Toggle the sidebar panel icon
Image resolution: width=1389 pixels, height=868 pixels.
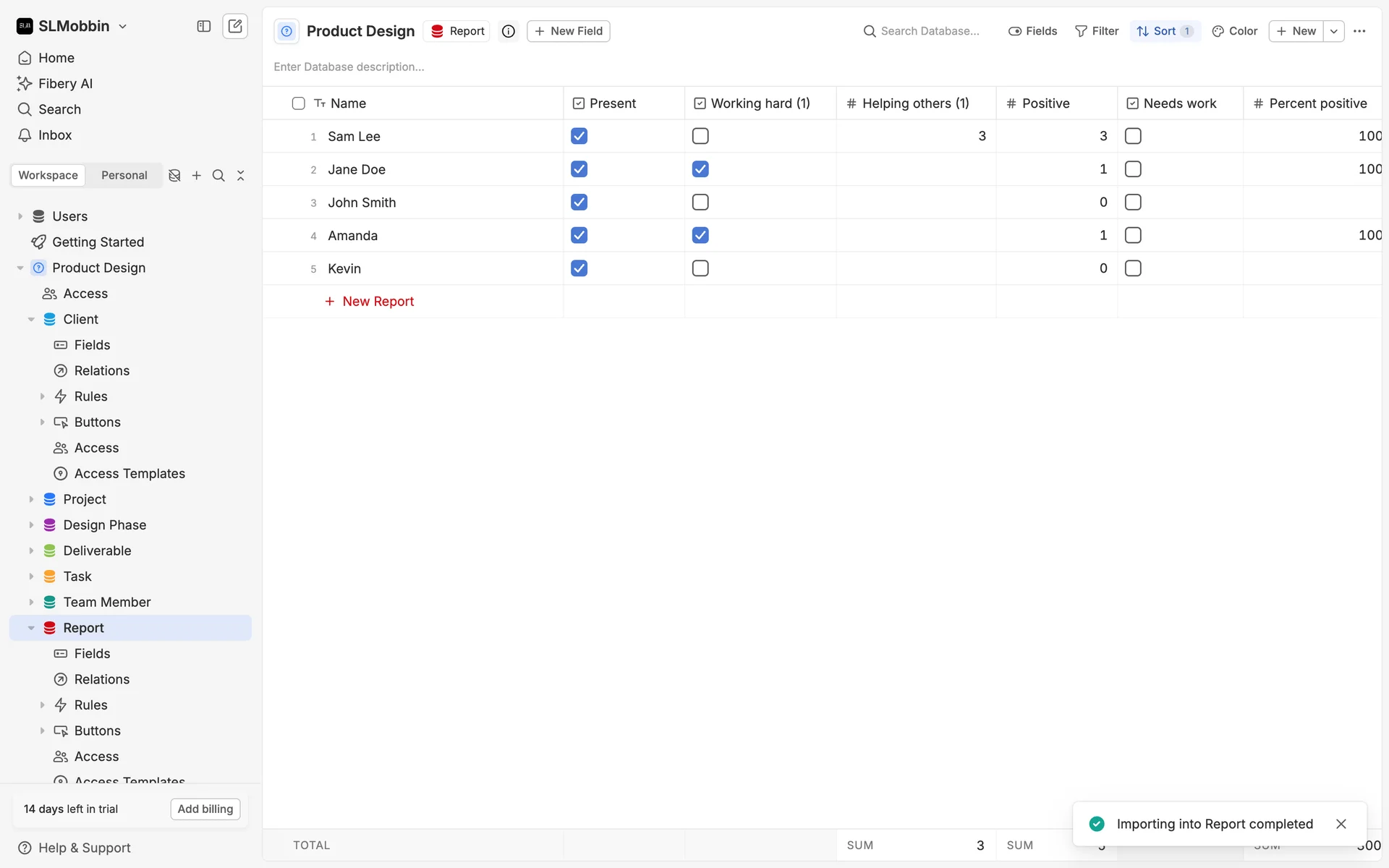click(204, 26)
